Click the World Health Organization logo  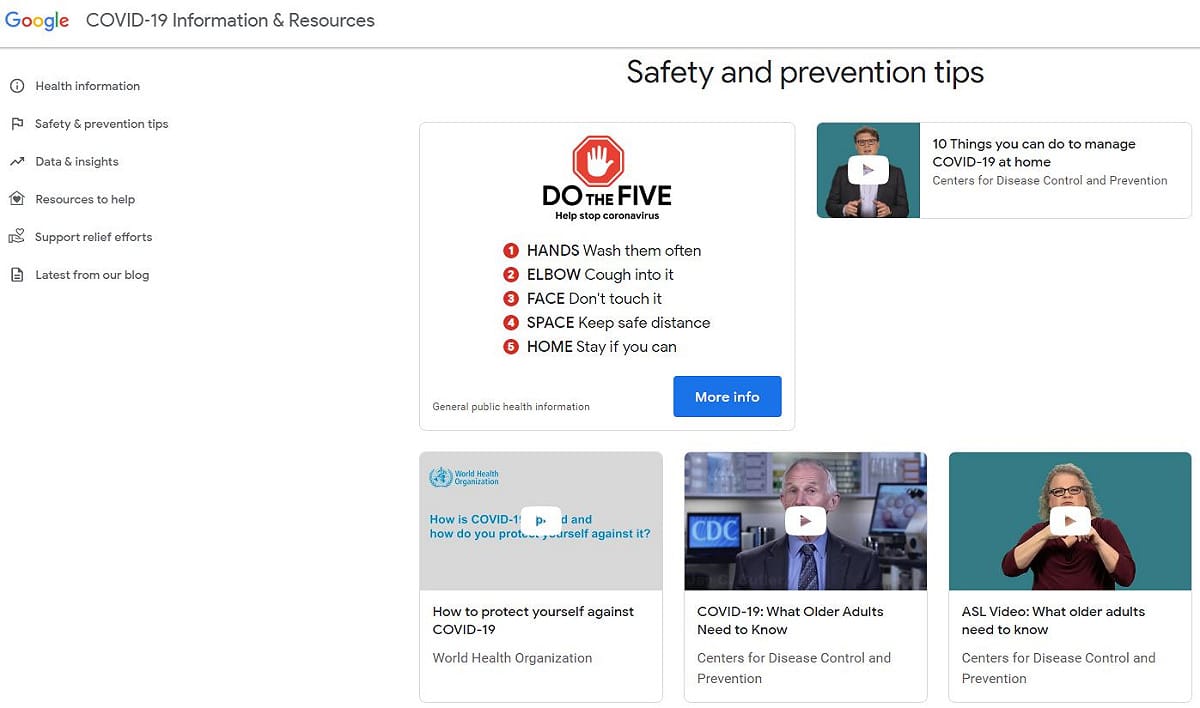click(464, 478)
